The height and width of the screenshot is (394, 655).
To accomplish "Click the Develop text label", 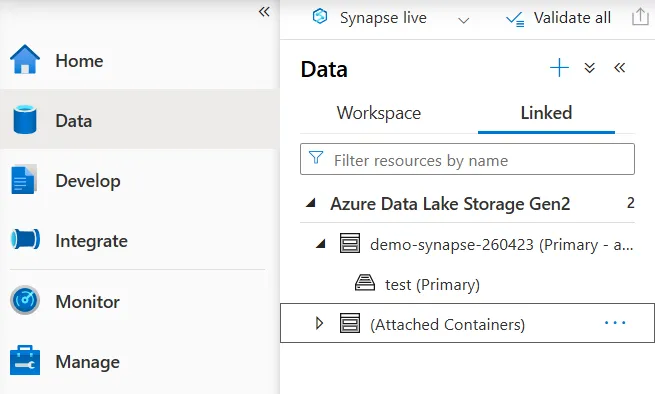I will tap(88, 181).
